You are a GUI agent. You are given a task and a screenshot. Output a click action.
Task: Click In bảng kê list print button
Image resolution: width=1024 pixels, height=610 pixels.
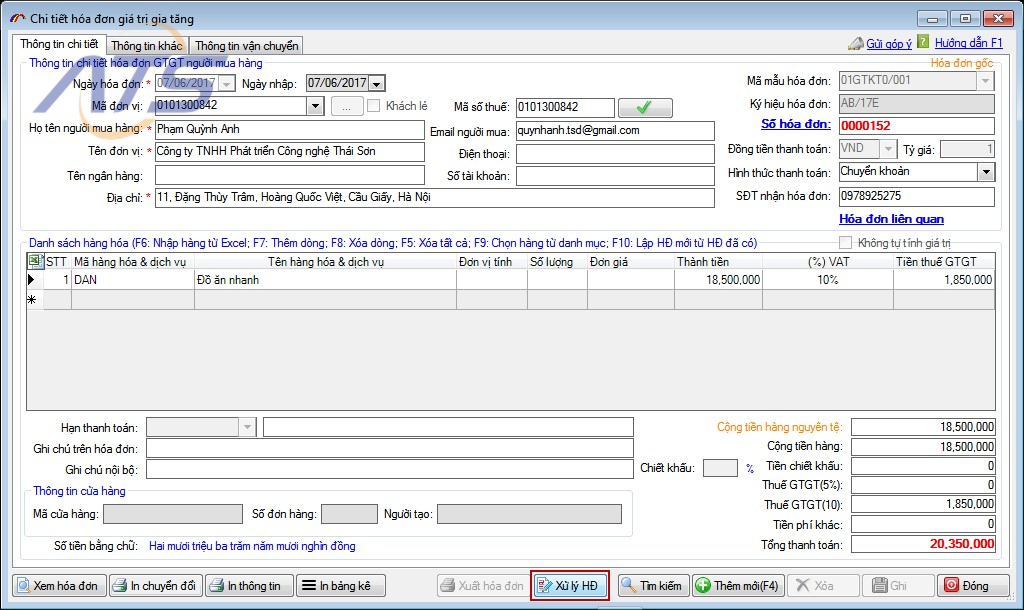click(x=336, y=586)
